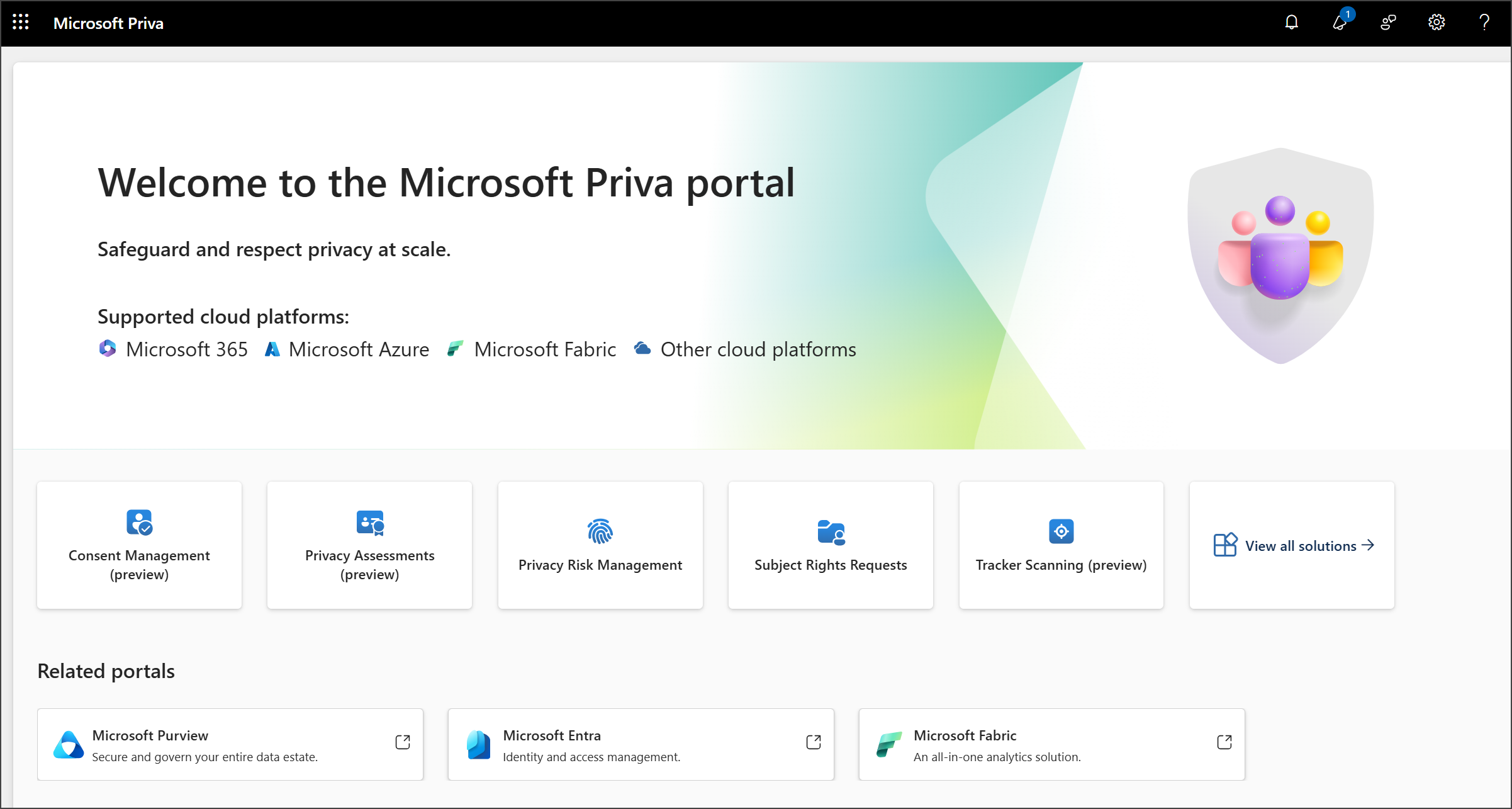This screenshot has height=809, width=1512.
Task: Open Tracker Scanning (preview) solution
Action: click(1061, 545)
